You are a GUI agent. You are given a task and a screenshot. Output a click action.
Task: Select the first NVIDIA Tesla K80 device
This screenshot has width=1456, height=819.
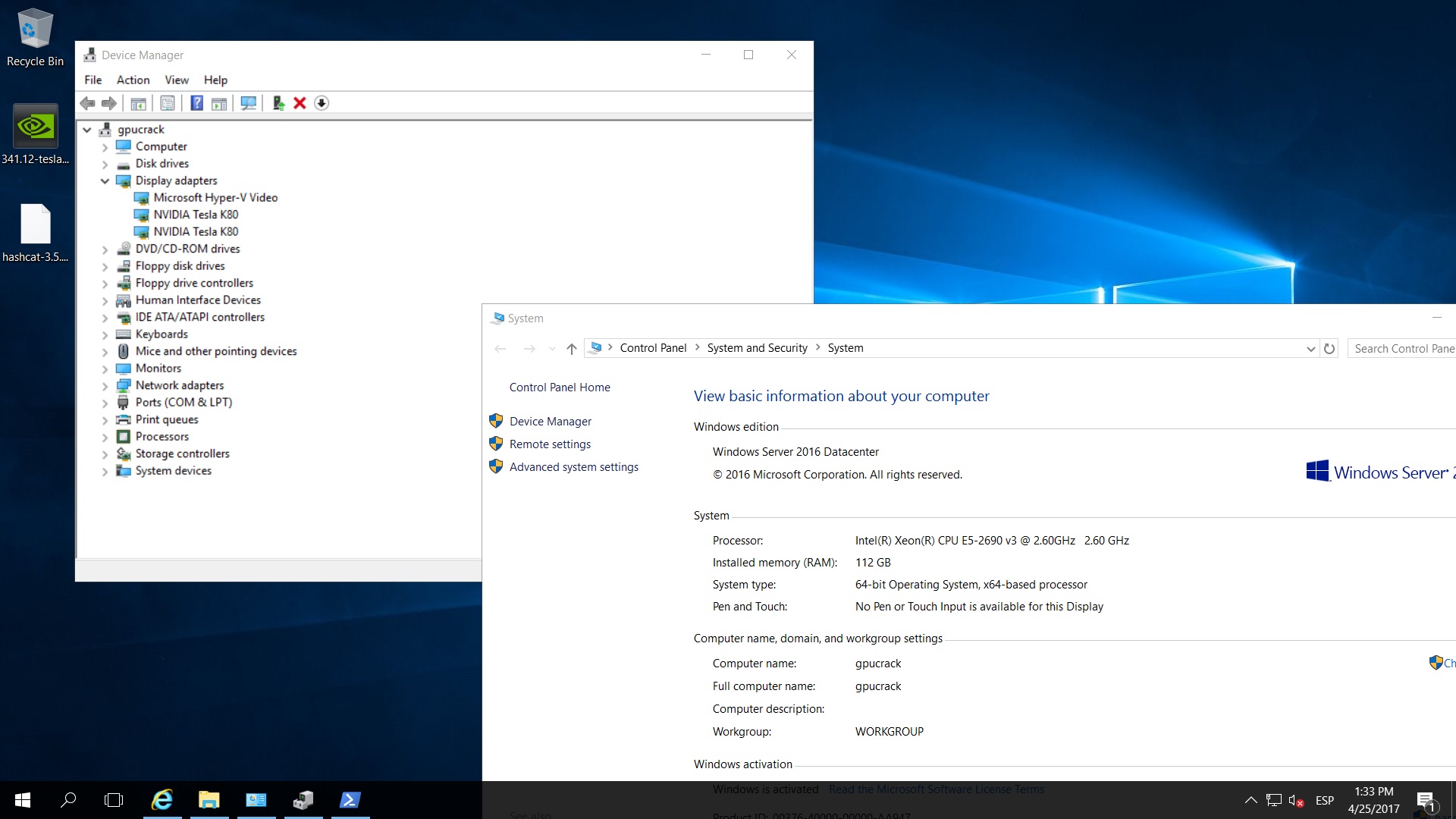[x=196, y=215]
